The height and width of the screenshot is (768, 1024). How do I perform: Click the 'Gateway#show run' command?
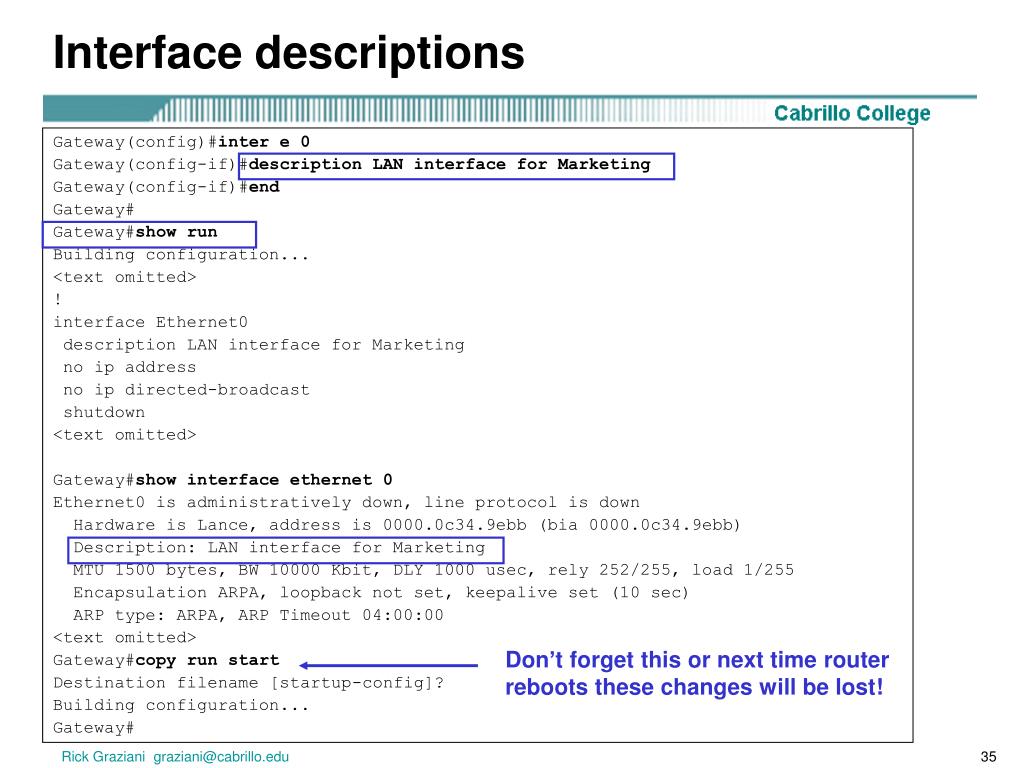[x=150, y=234]
